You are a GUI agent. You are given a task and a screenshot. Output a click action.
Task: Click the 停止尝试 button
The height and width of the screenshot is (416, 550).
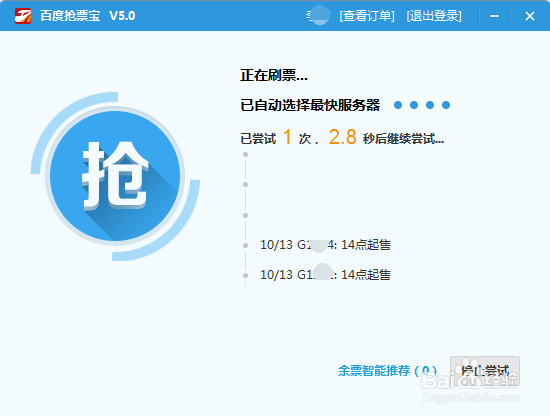[485, 371]
